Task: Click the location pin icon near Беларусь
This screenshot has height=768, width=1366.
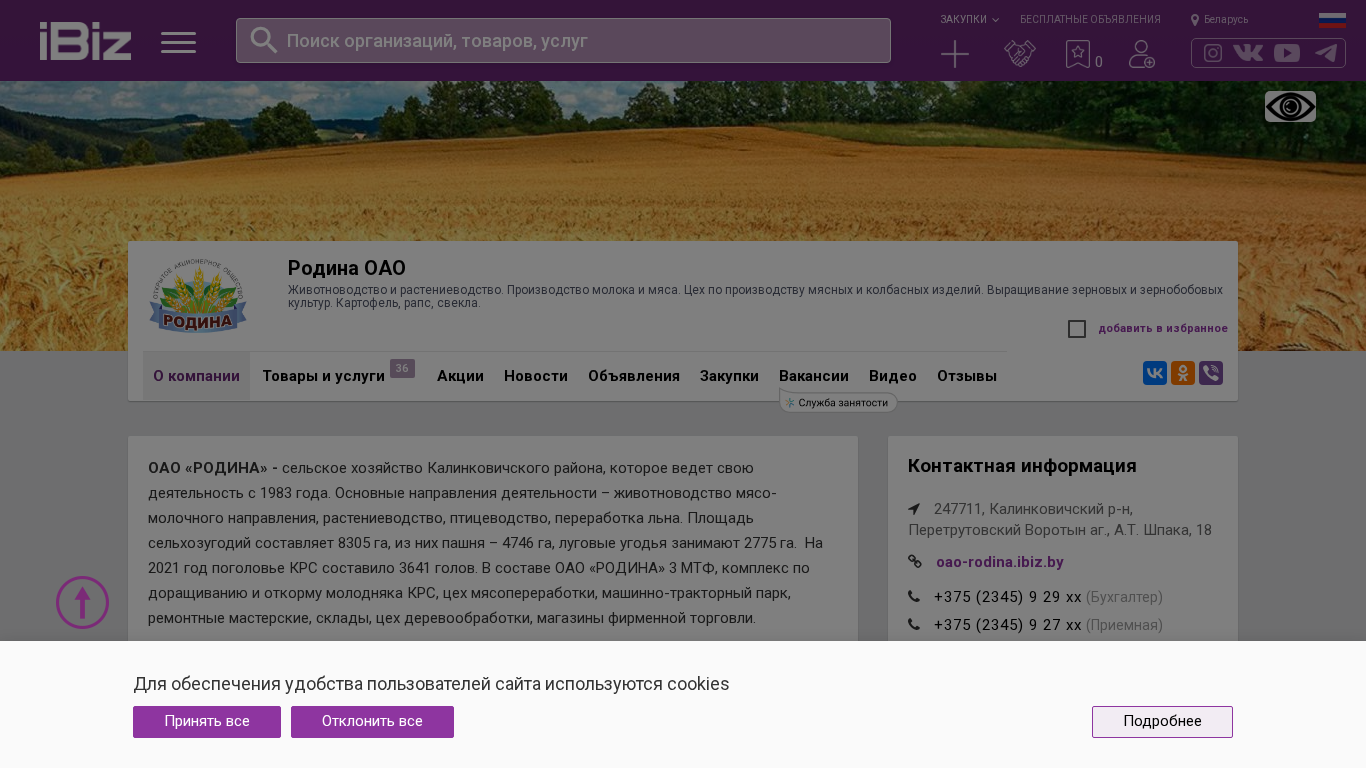Action: pos(1195,20)
